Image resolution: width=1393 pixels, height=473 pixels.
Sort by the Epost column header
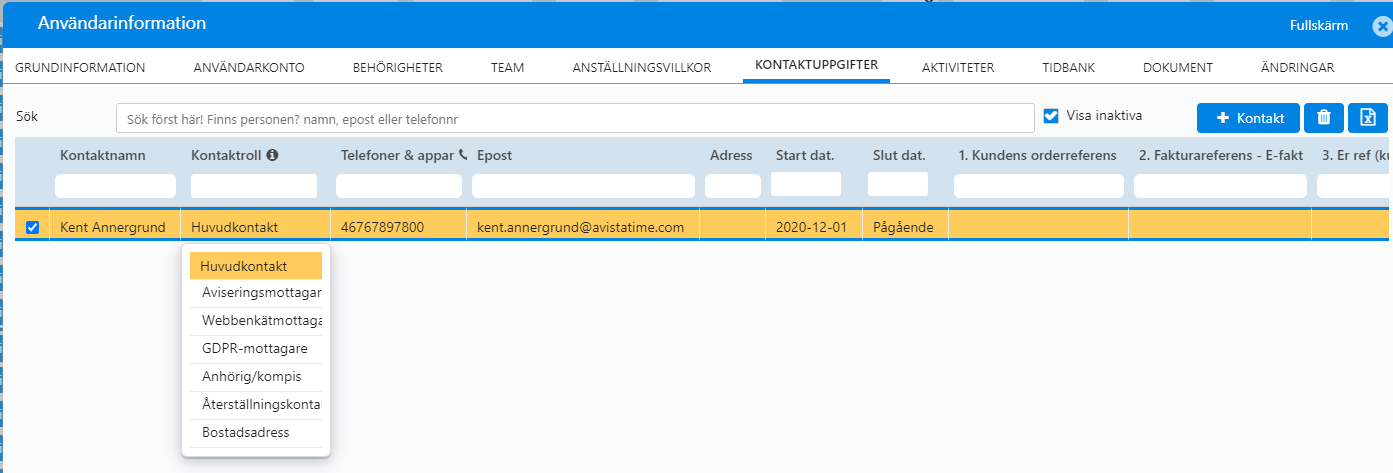pyautogui.click(x=494, y=155)
